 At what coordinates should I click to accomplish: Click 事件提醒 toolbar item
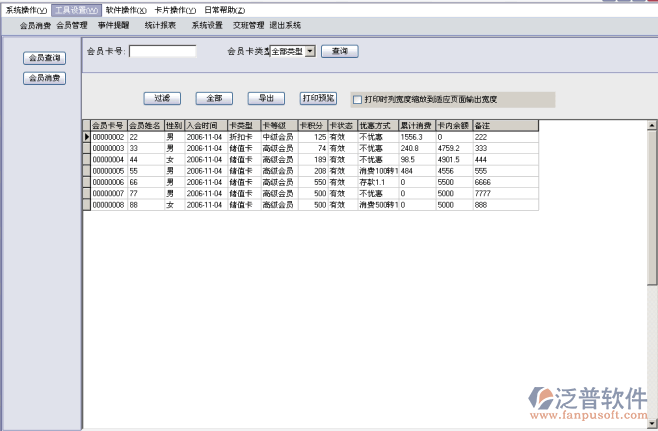(x=114, y=25)
